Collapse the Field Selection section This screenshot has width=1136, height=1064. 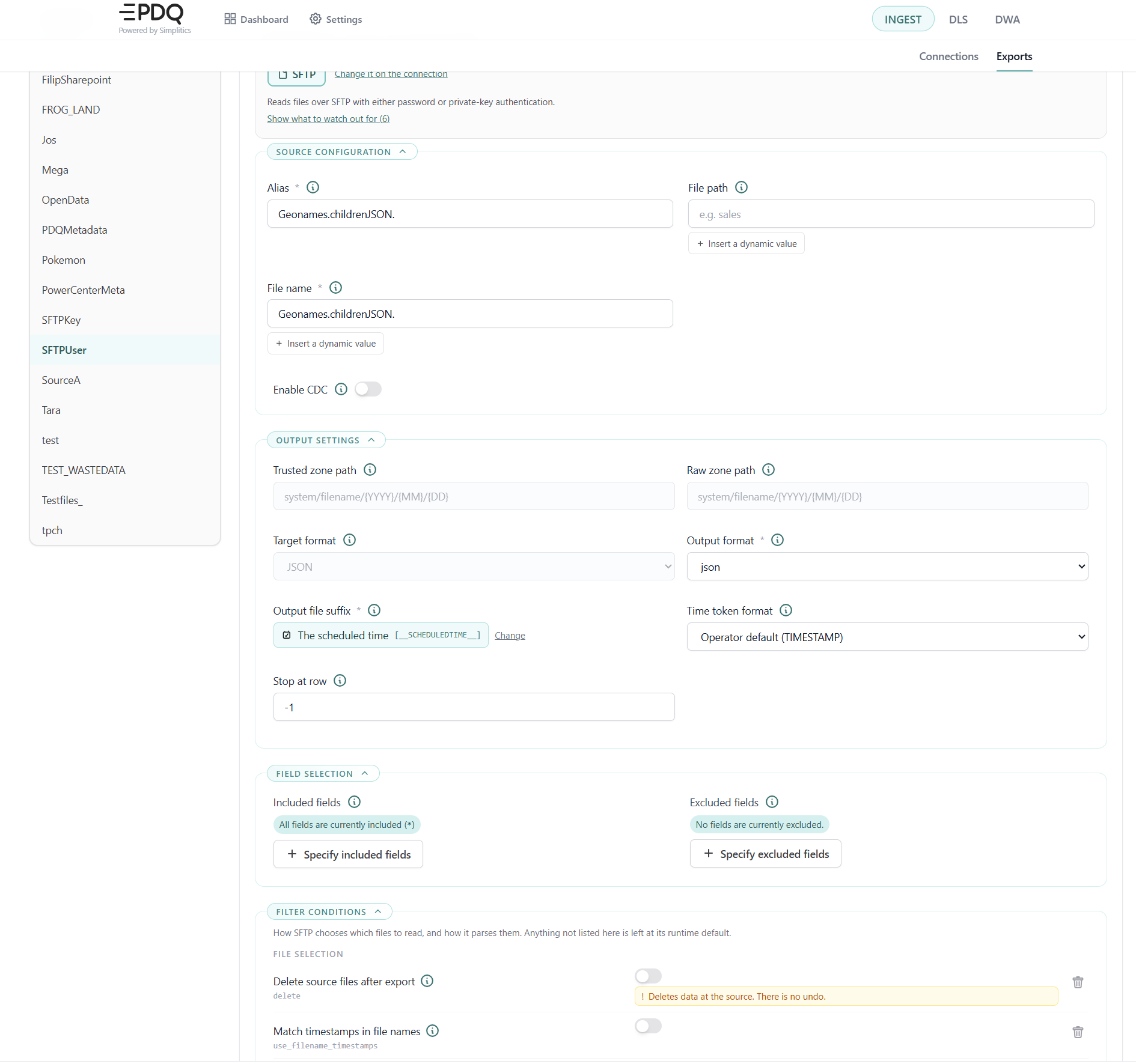click(323, 774)
